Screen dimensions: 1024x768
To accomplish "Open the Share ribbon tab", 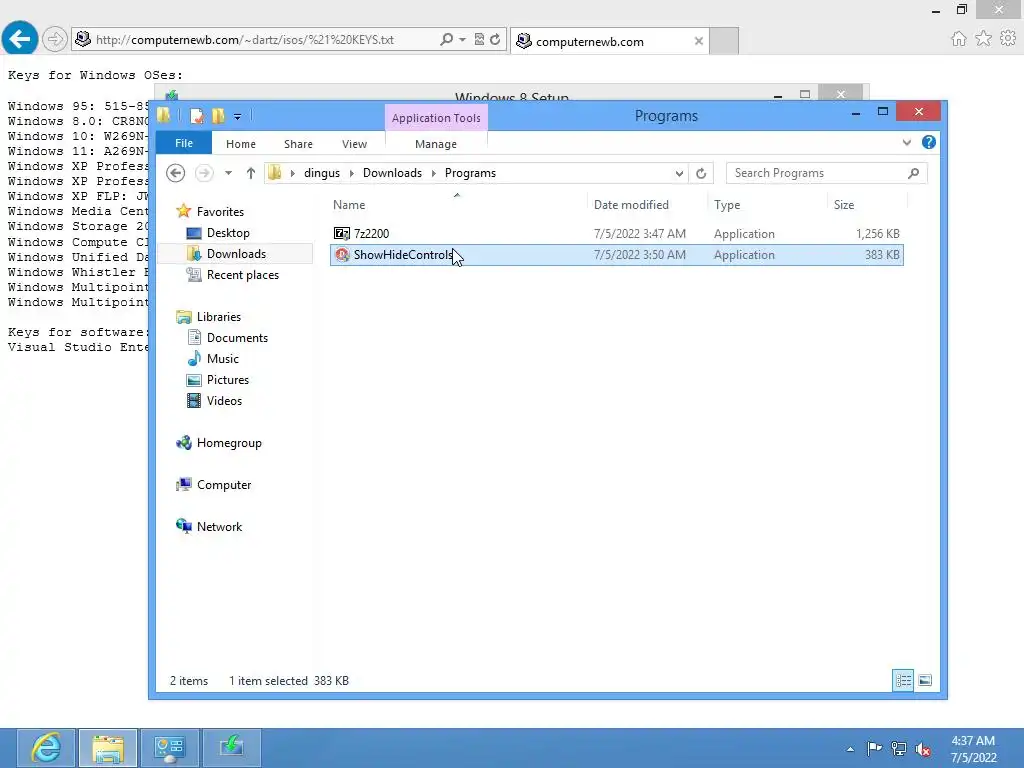I will [298, 144].
